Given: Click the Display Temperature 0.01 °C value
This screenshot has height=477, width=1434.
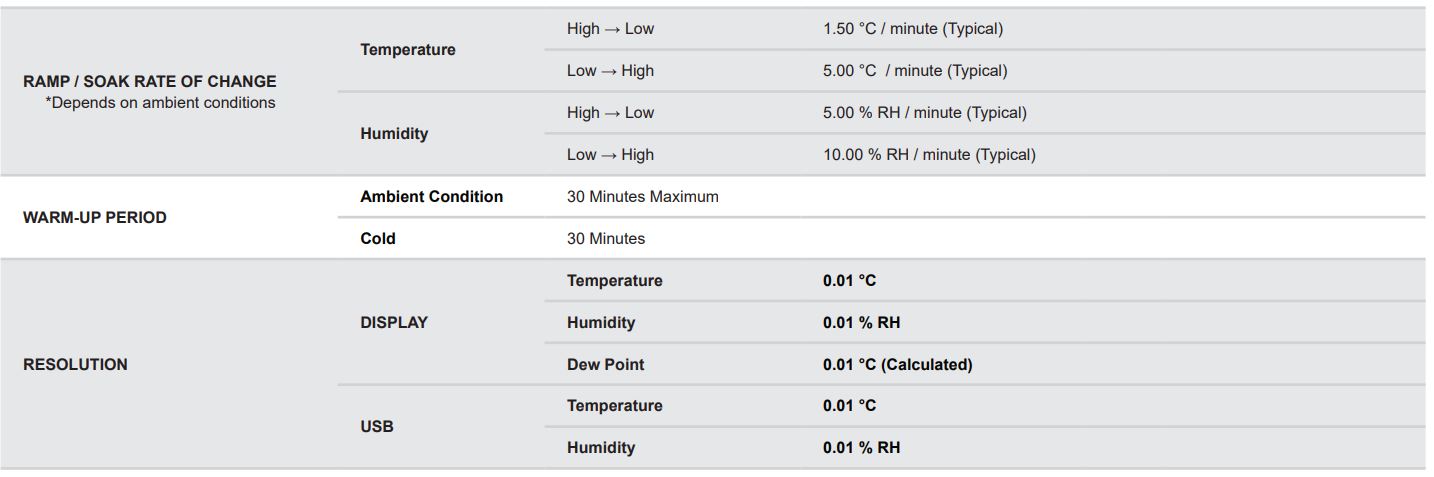Looking at the screenshot, I should (850, 281).
